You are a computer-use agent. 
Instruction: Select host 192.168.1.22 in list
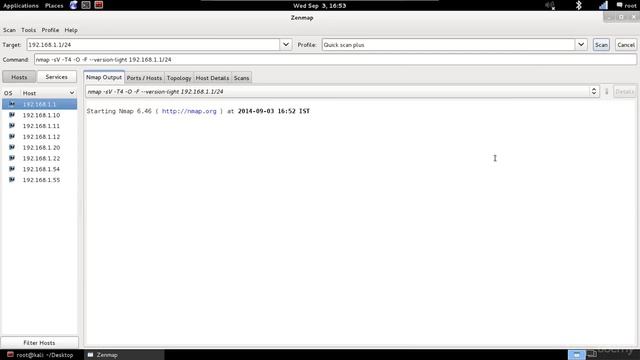click(x=40, y=158)
